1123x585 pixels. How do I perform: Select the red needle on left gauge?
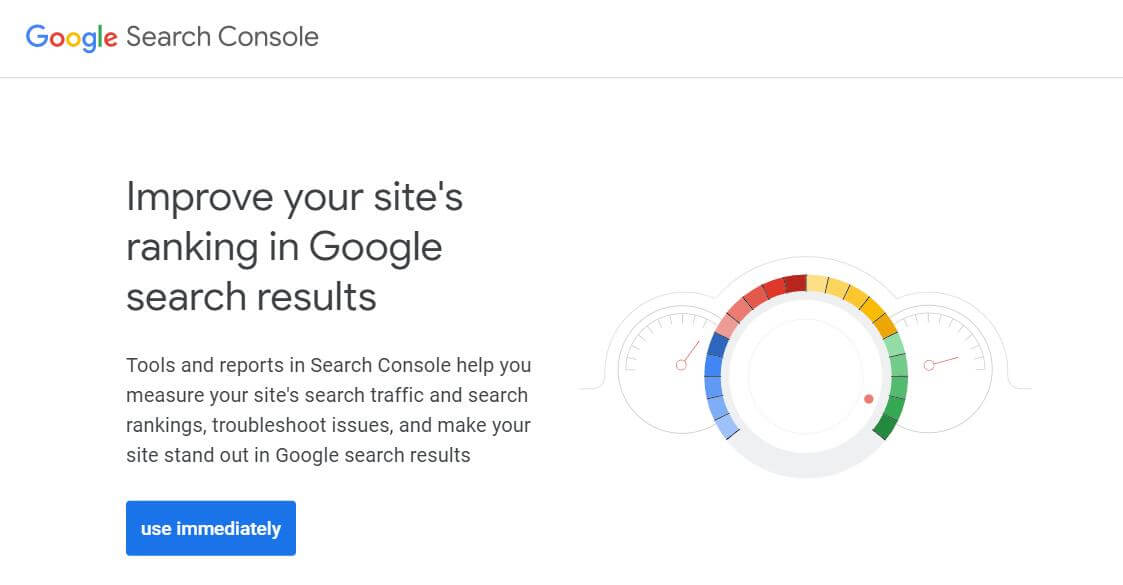point(689,353)
